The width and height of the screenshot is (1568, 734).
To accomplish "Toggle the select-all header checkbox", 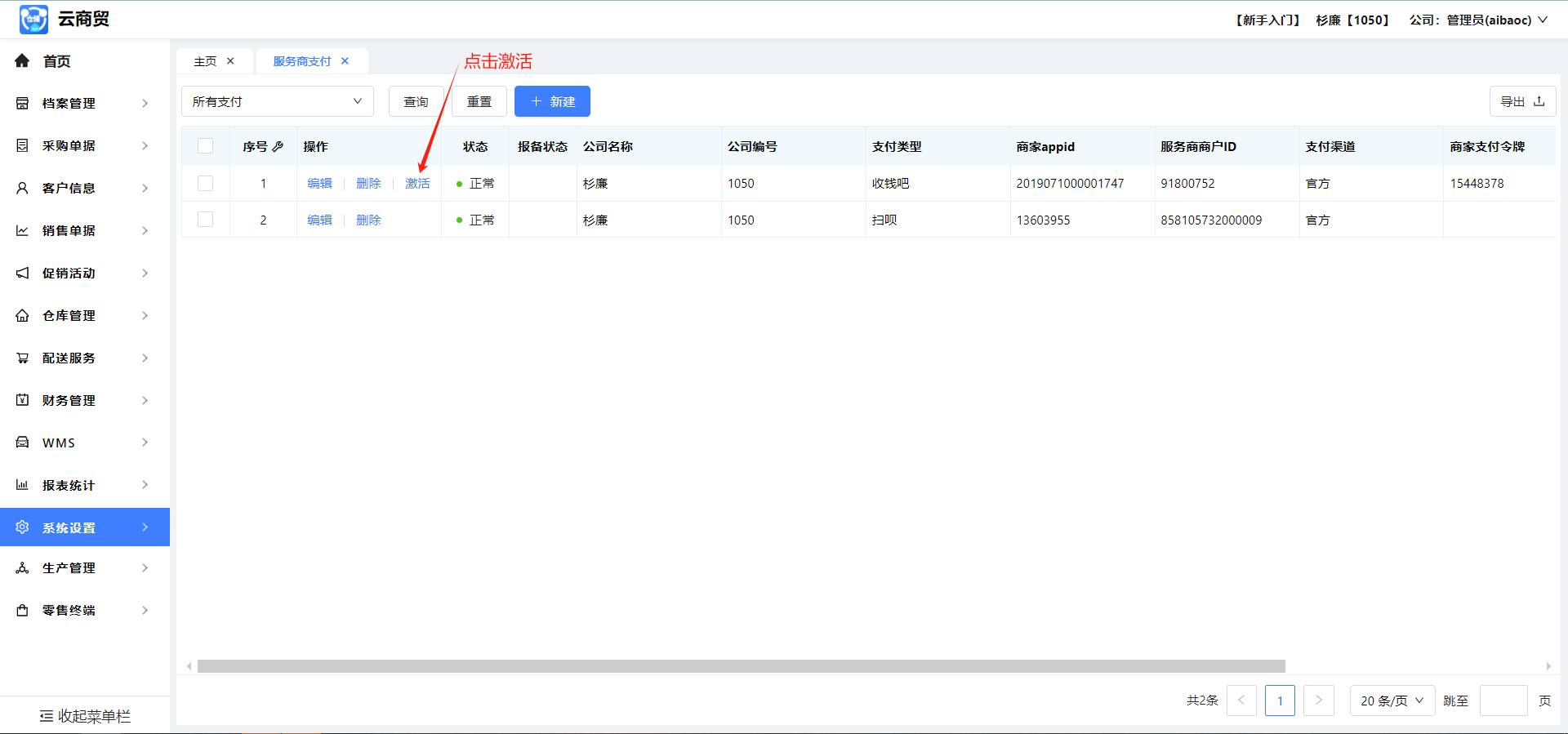I will 206,146.
